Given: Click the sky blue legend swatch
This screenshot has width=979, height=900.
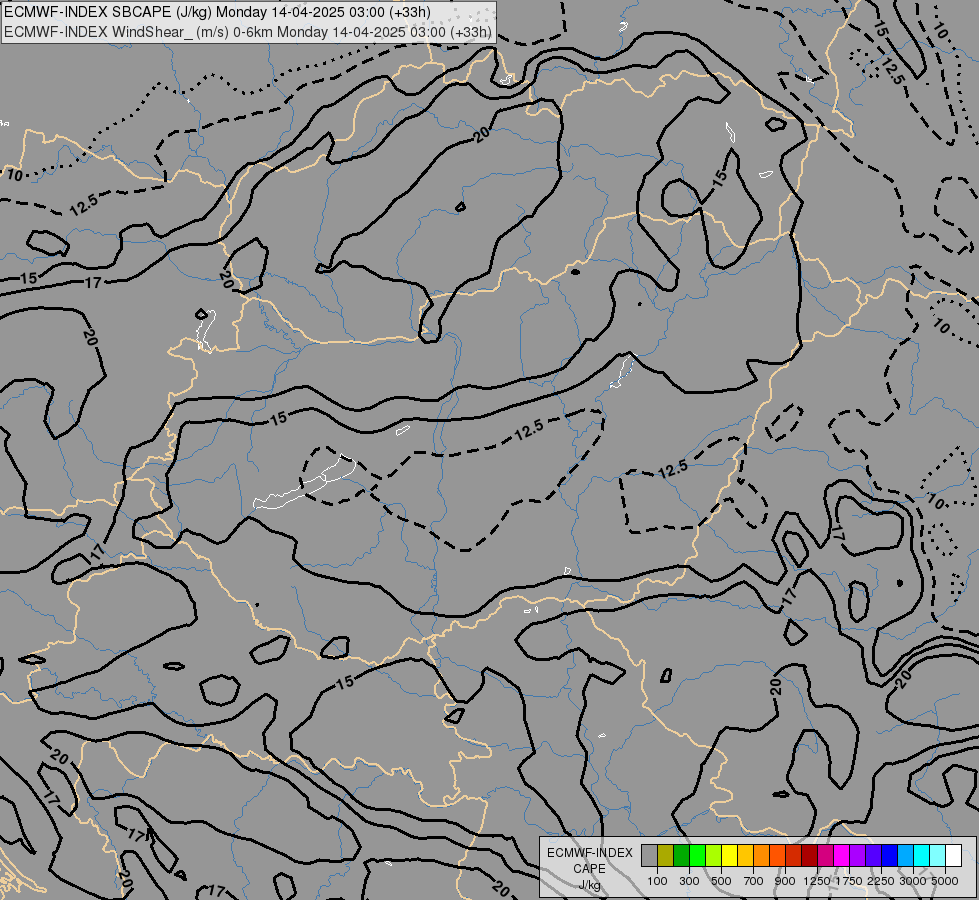Looking at the screenshot, I should (x=905, y=855).
